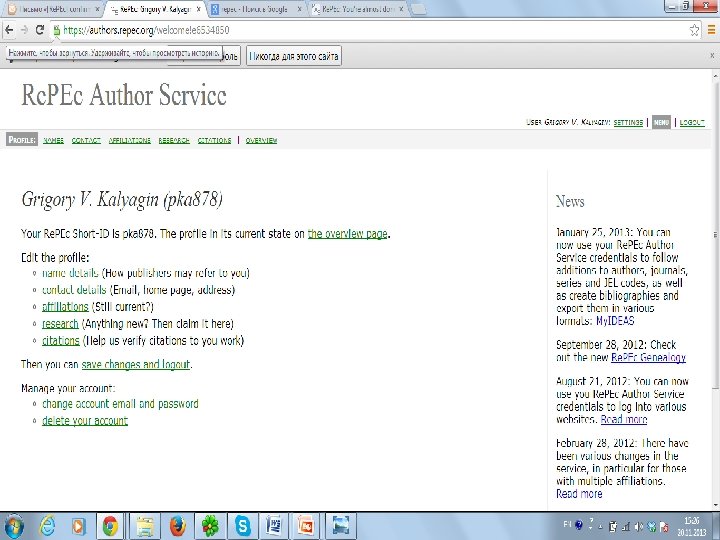
Task: Bookmark this page with the star icon
Action: point(694,30)
